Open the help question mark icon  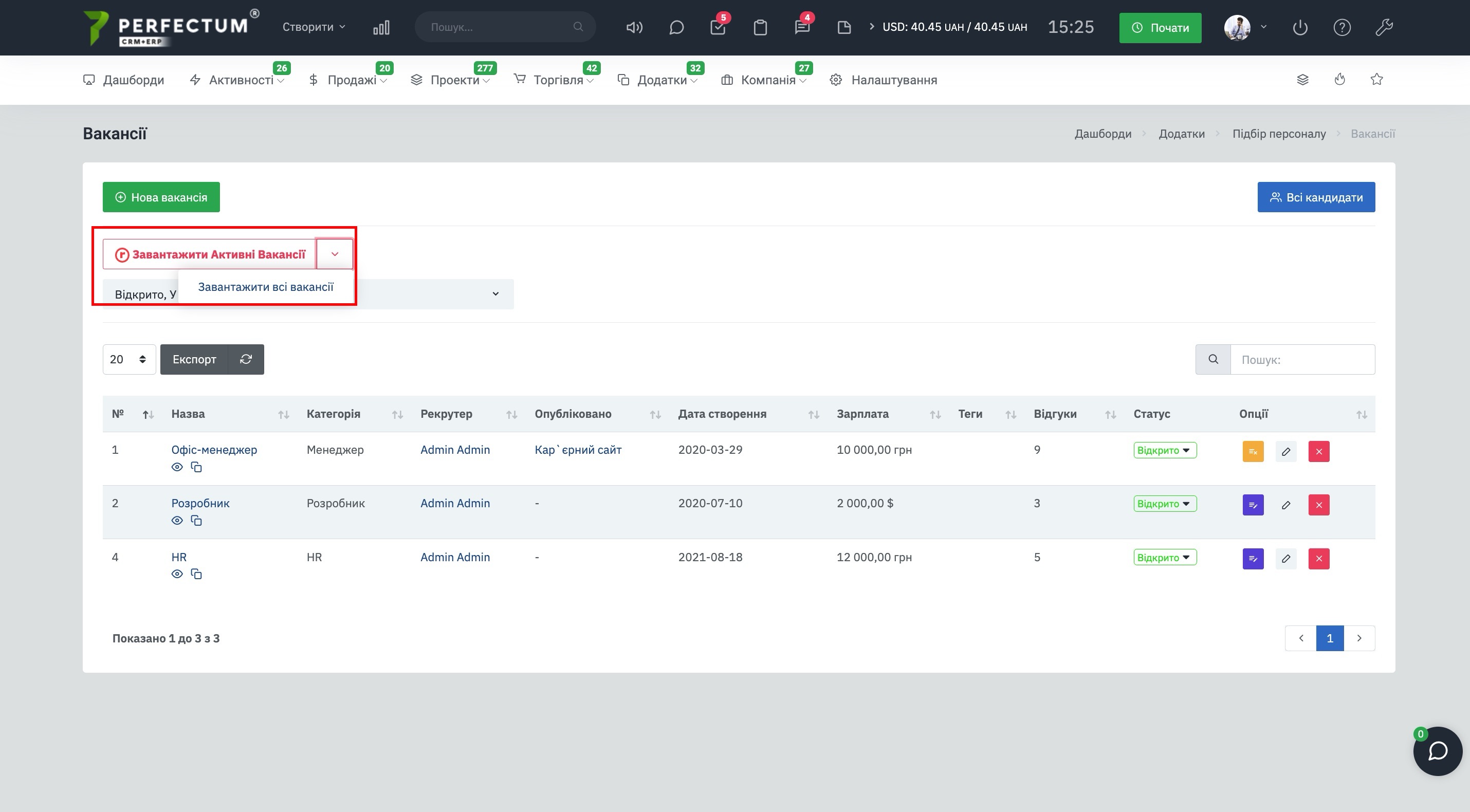1342,27
